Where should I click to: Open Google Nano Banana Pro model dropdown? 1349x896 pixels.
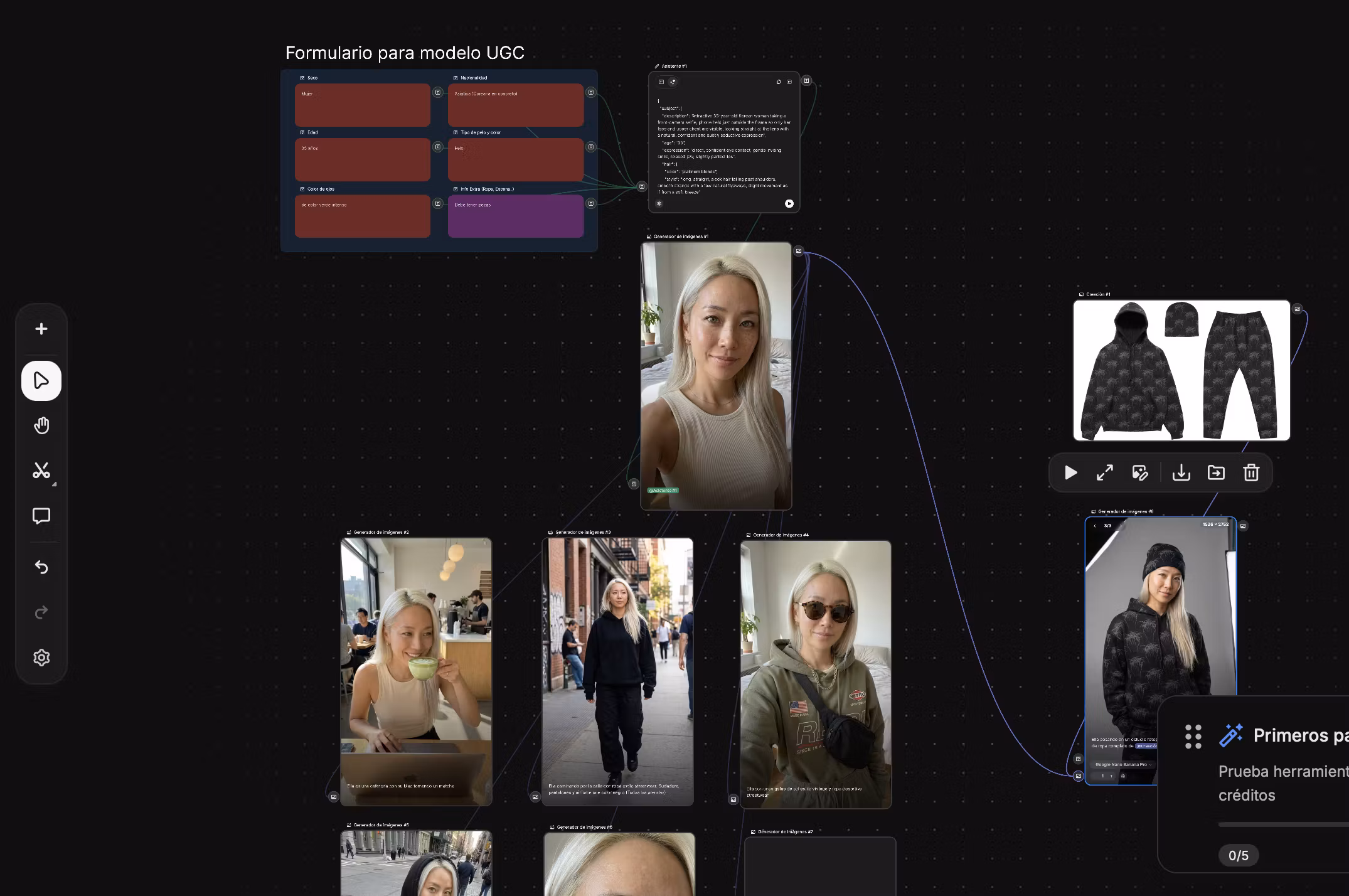tap(1123, 764)
